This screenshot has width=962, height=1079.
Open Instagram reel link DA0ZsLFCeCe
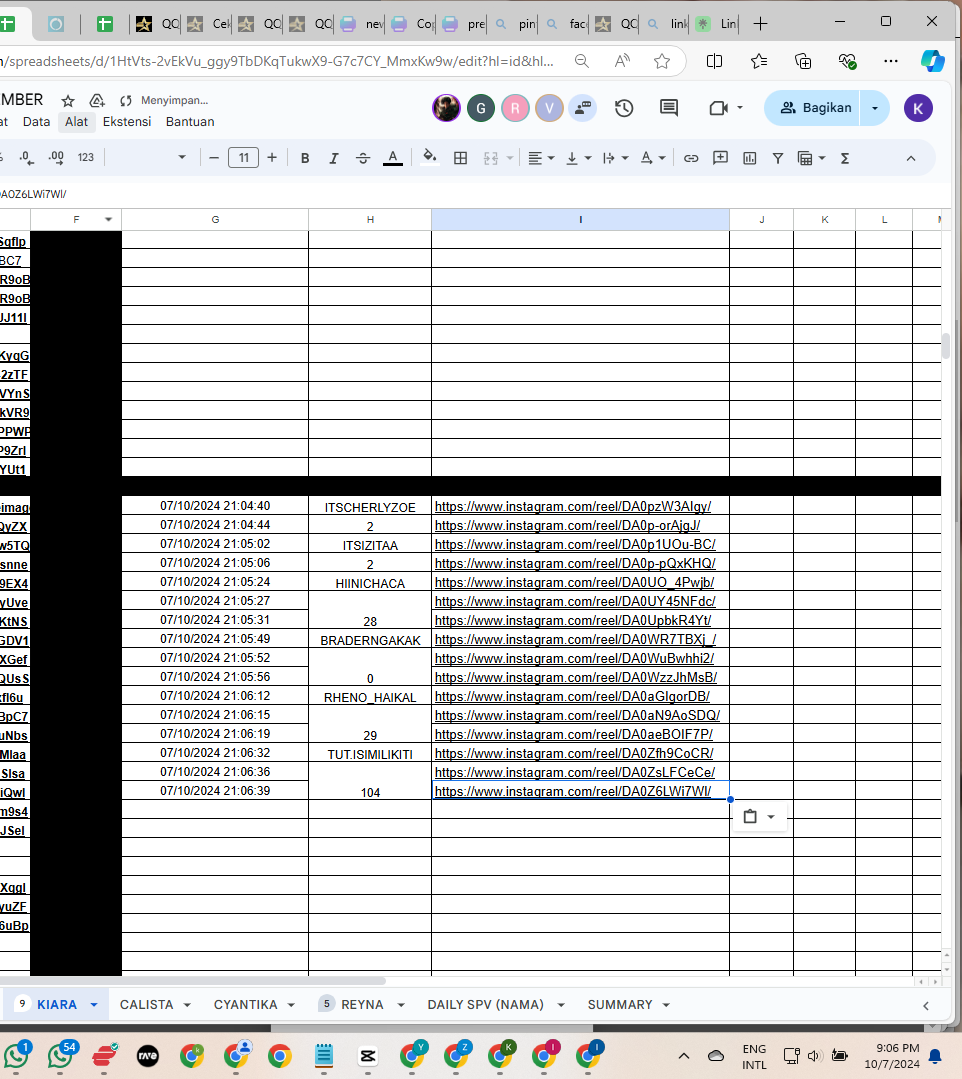click(575, 772)
